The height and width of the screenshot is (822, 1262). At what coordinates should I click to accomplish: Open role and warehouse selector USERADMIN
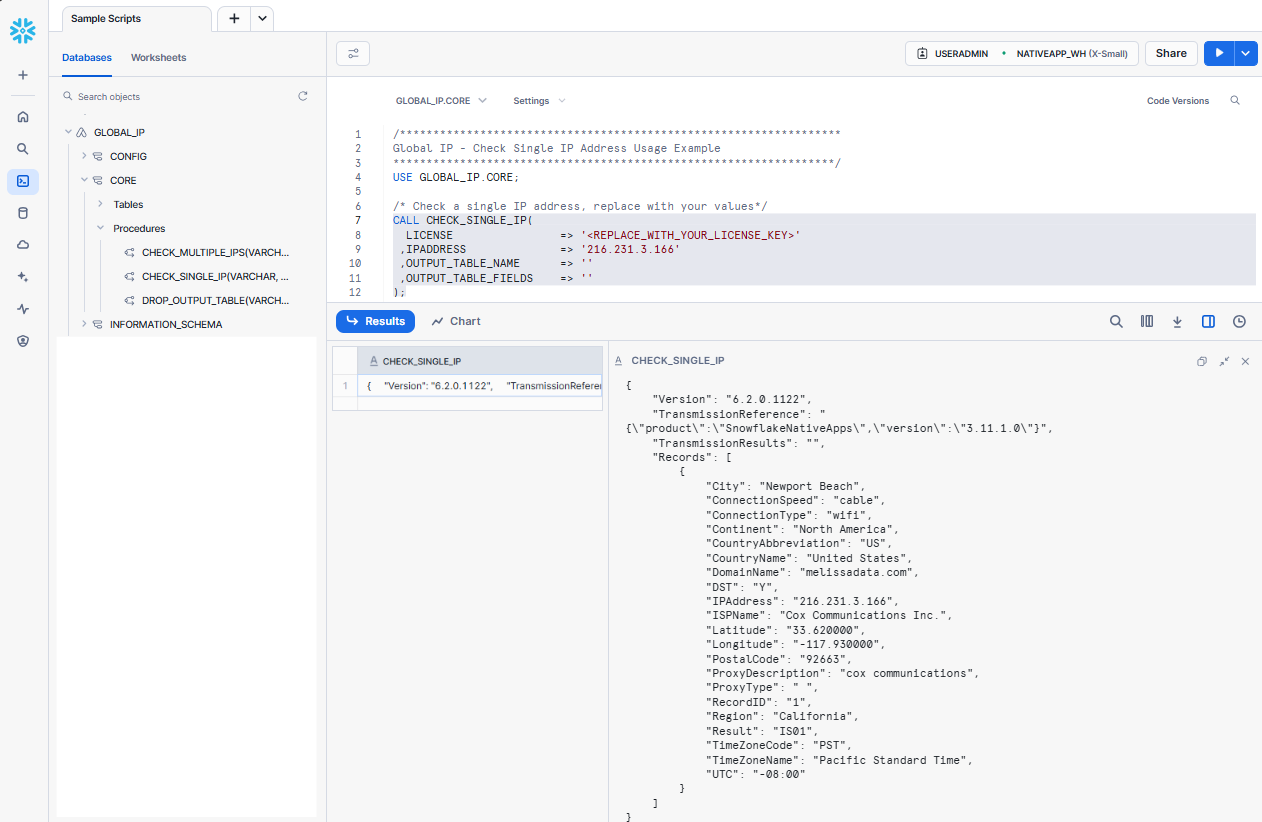pos(1022,53)
